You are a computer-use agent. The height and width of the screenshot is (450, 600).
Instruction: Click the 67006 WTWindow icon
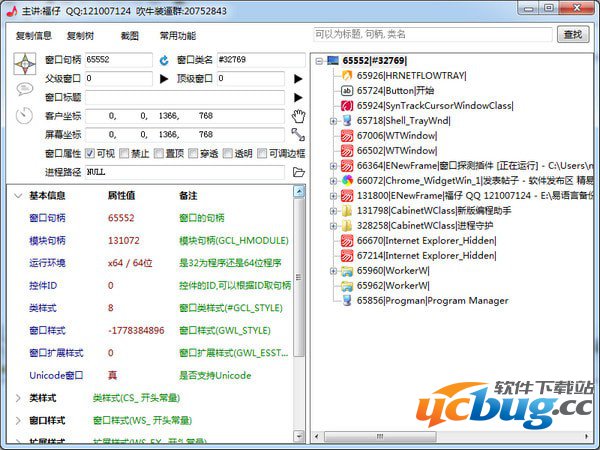pos(347,135)
